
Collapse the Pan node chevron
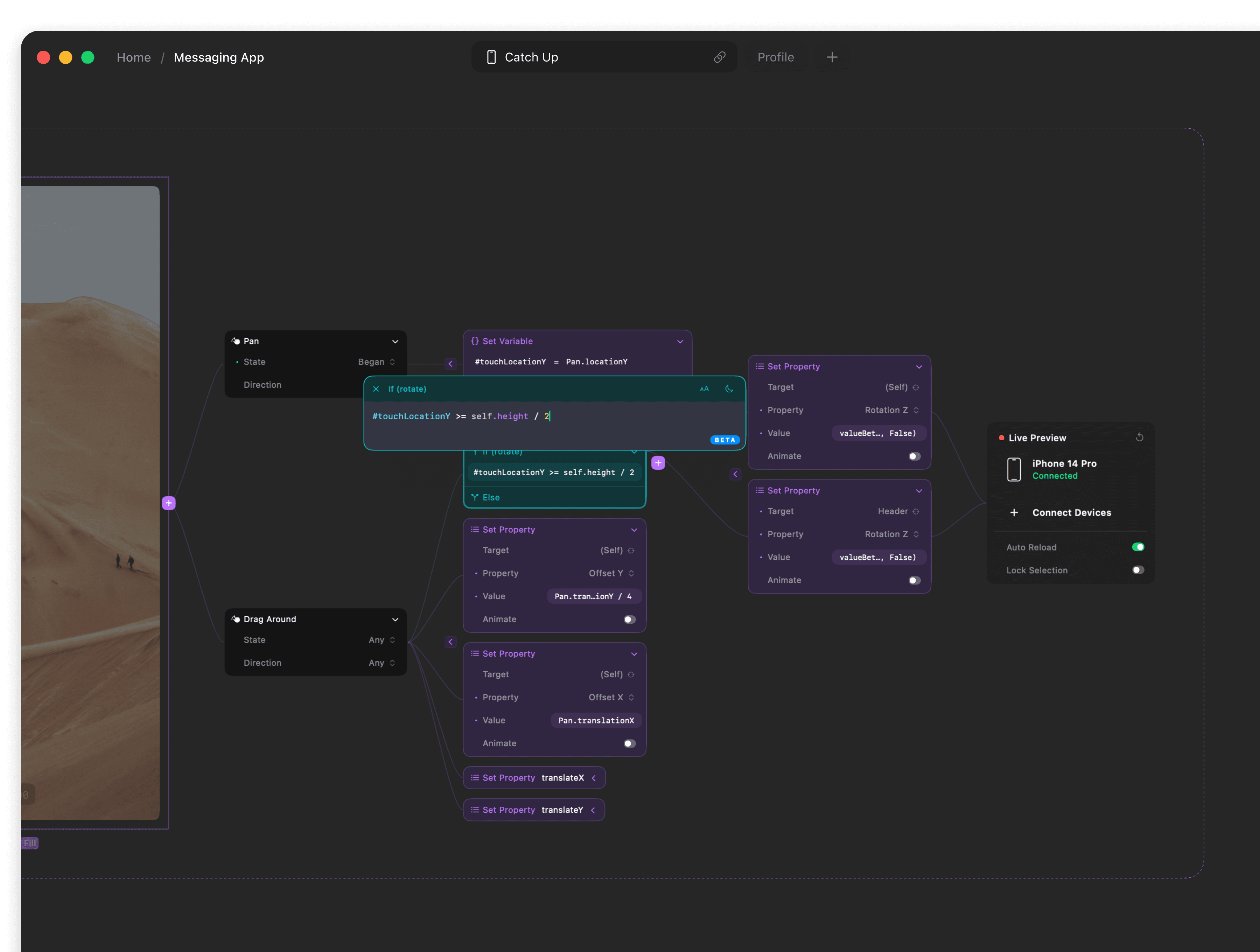[395, 341]
